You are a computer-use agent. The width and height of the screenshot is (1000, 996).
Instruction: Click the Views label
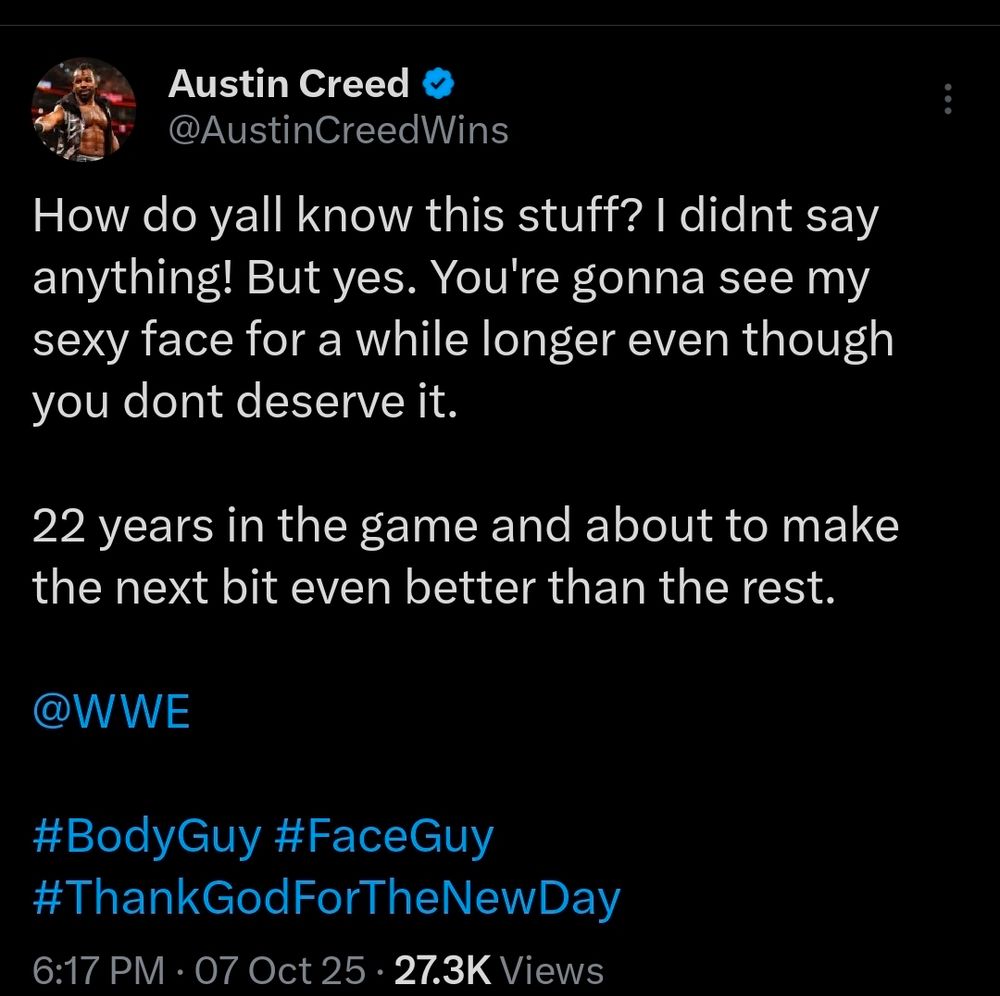(x=551, y=970)
